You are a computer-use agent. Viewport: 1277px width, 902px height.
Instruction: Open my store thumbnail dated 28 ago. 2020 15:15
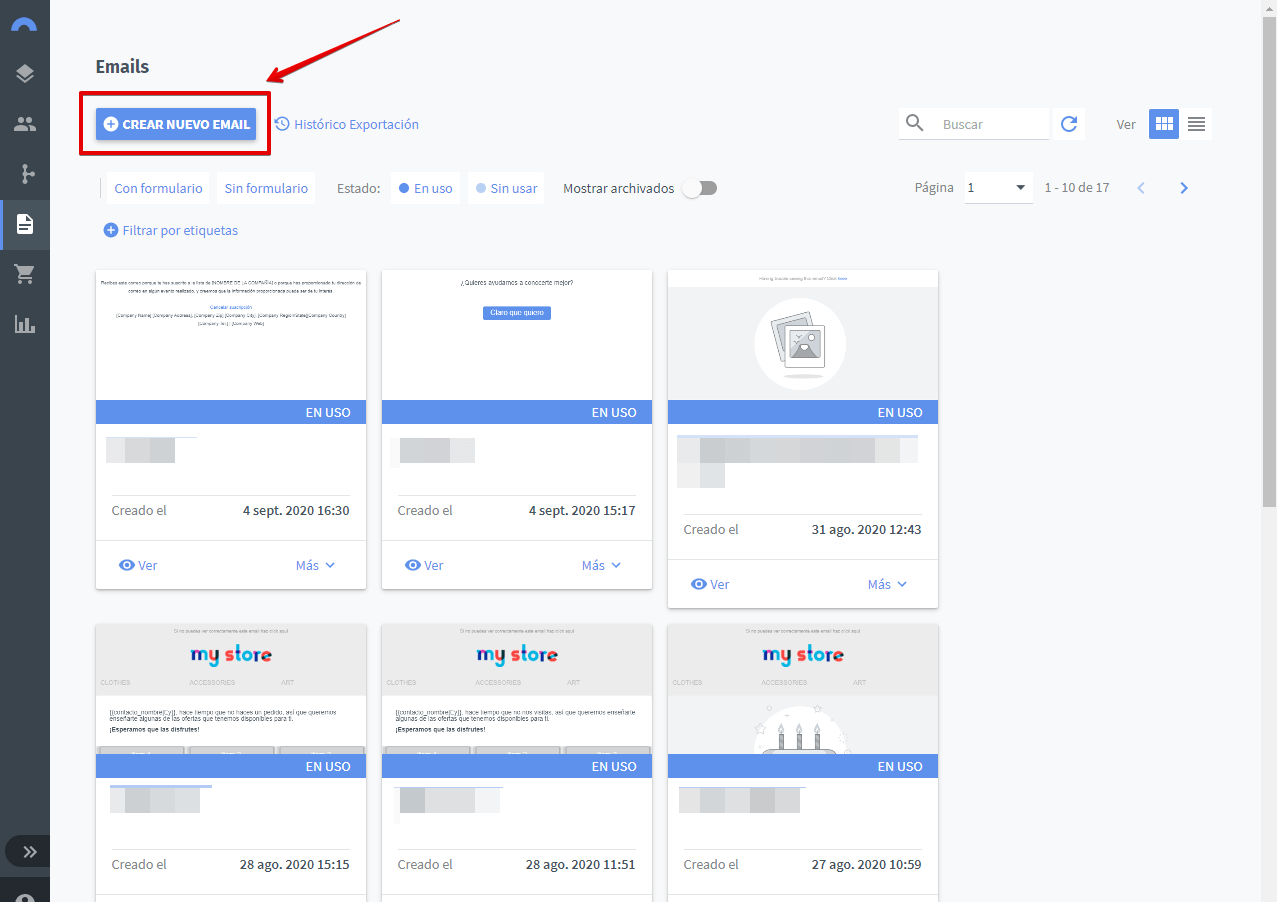coord(231,689)
